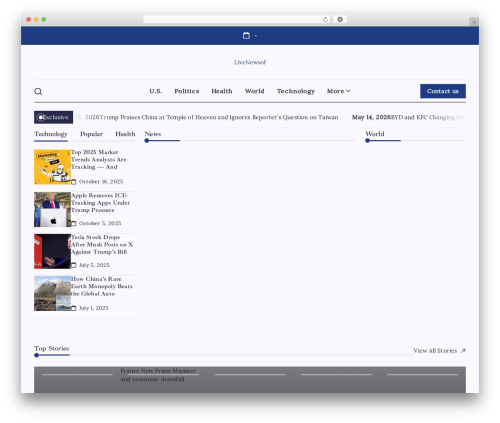Select the Technology sidebar tab
Screen dimensions: 500x423
coord(51,134)
